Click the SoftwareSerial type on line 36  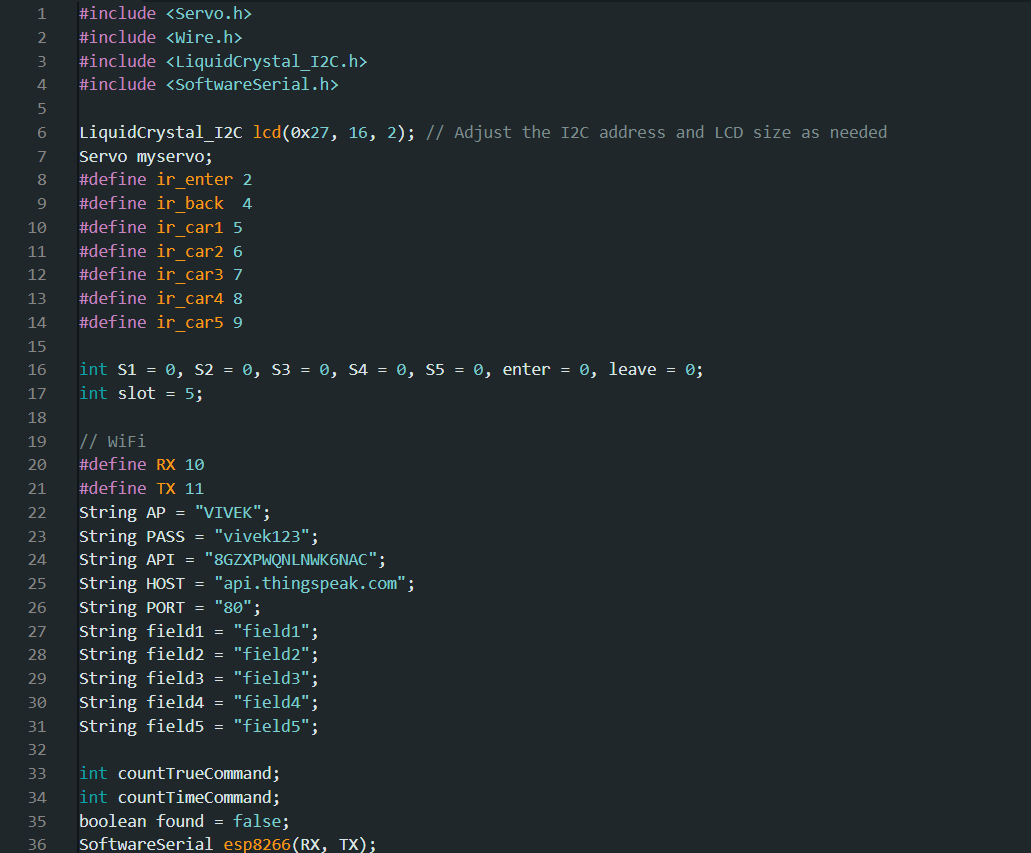(146, 844)
